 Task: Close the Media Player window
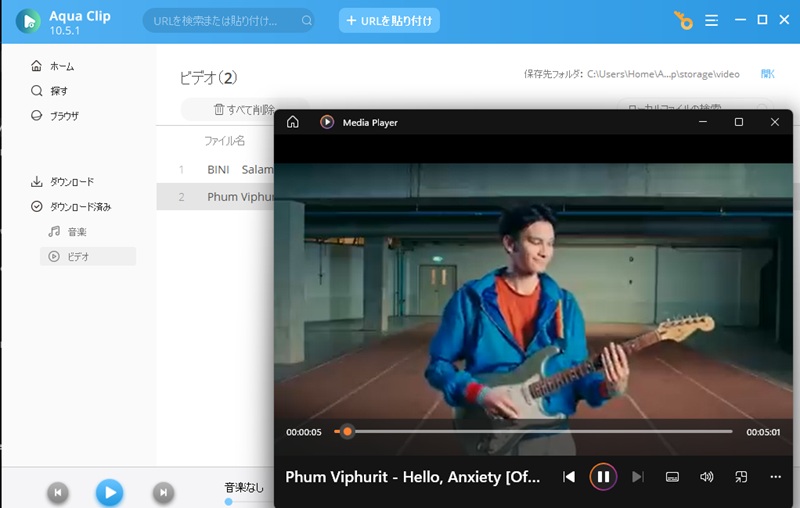click(x=774, y=122)
